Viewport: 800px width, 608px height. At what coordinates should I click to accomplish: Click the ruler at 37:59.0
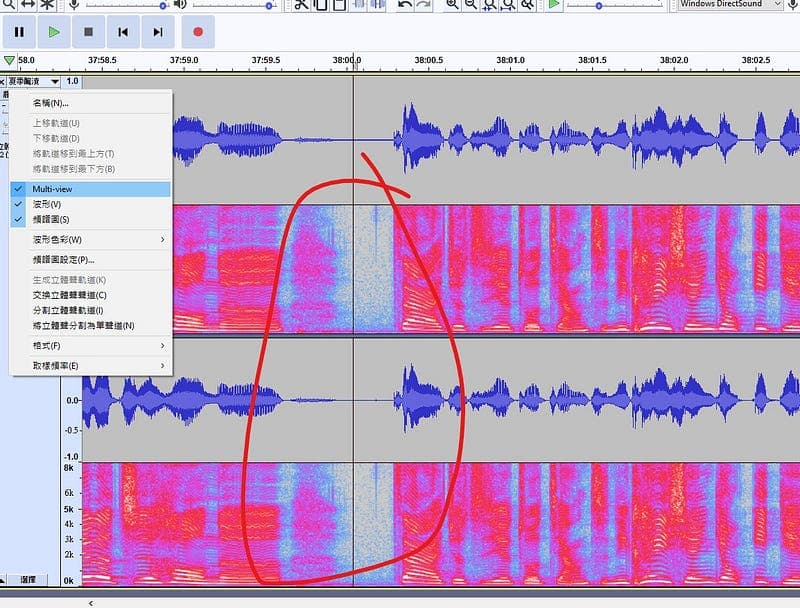click(x=184, y=60)
